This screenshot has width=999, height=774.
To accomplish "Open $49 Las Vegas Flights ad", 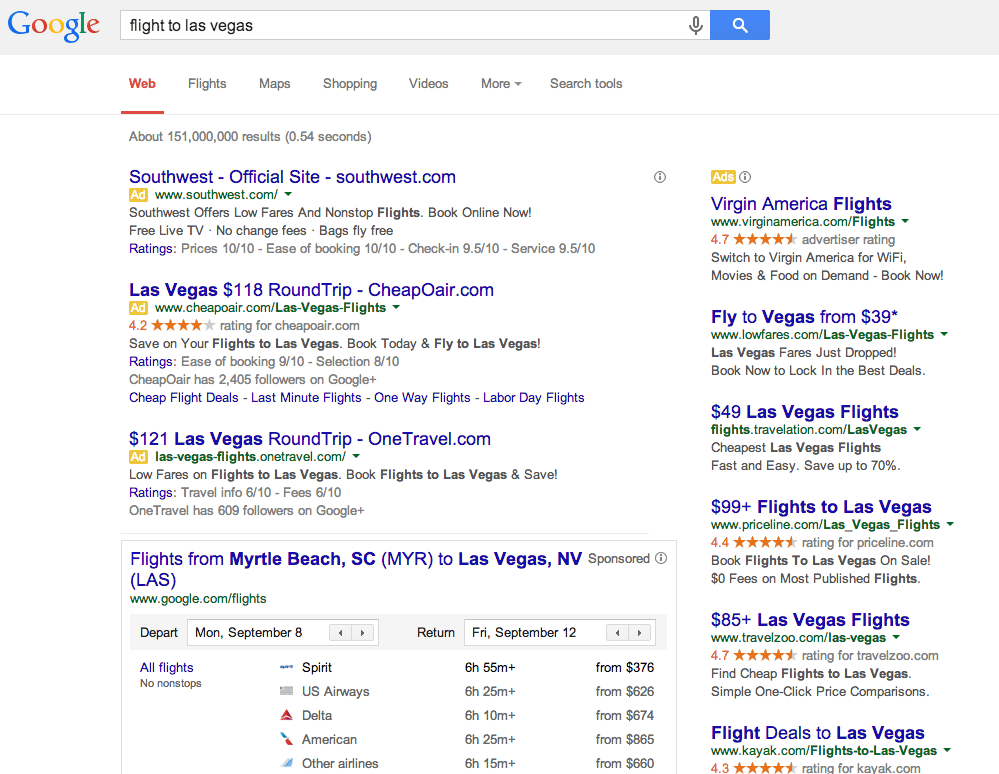I will [x=805, y=412].
